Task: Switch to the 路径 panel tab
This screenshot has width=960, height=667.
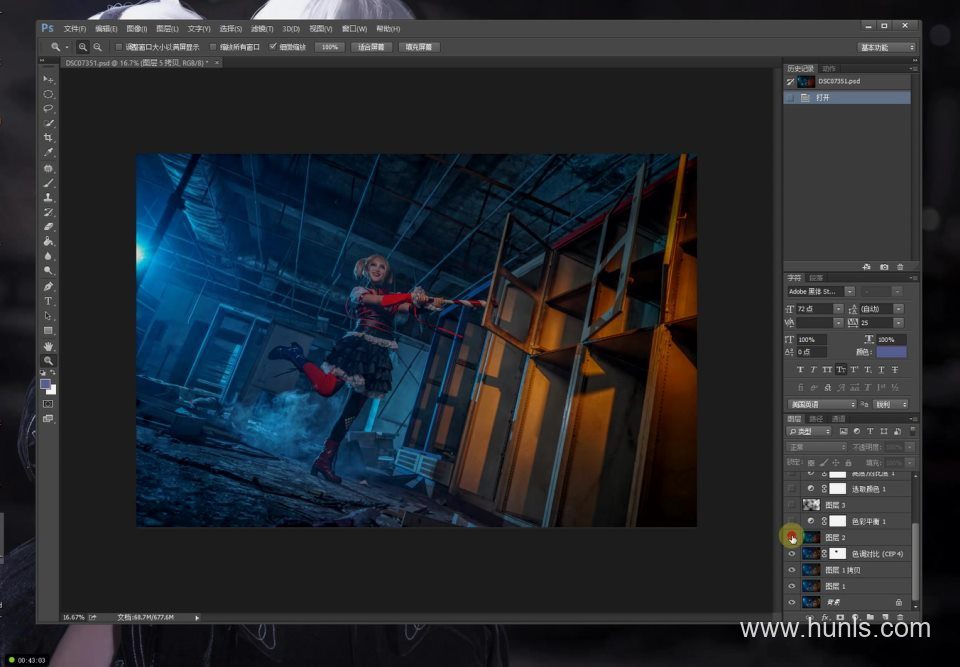Action: (x=816, y=419)
